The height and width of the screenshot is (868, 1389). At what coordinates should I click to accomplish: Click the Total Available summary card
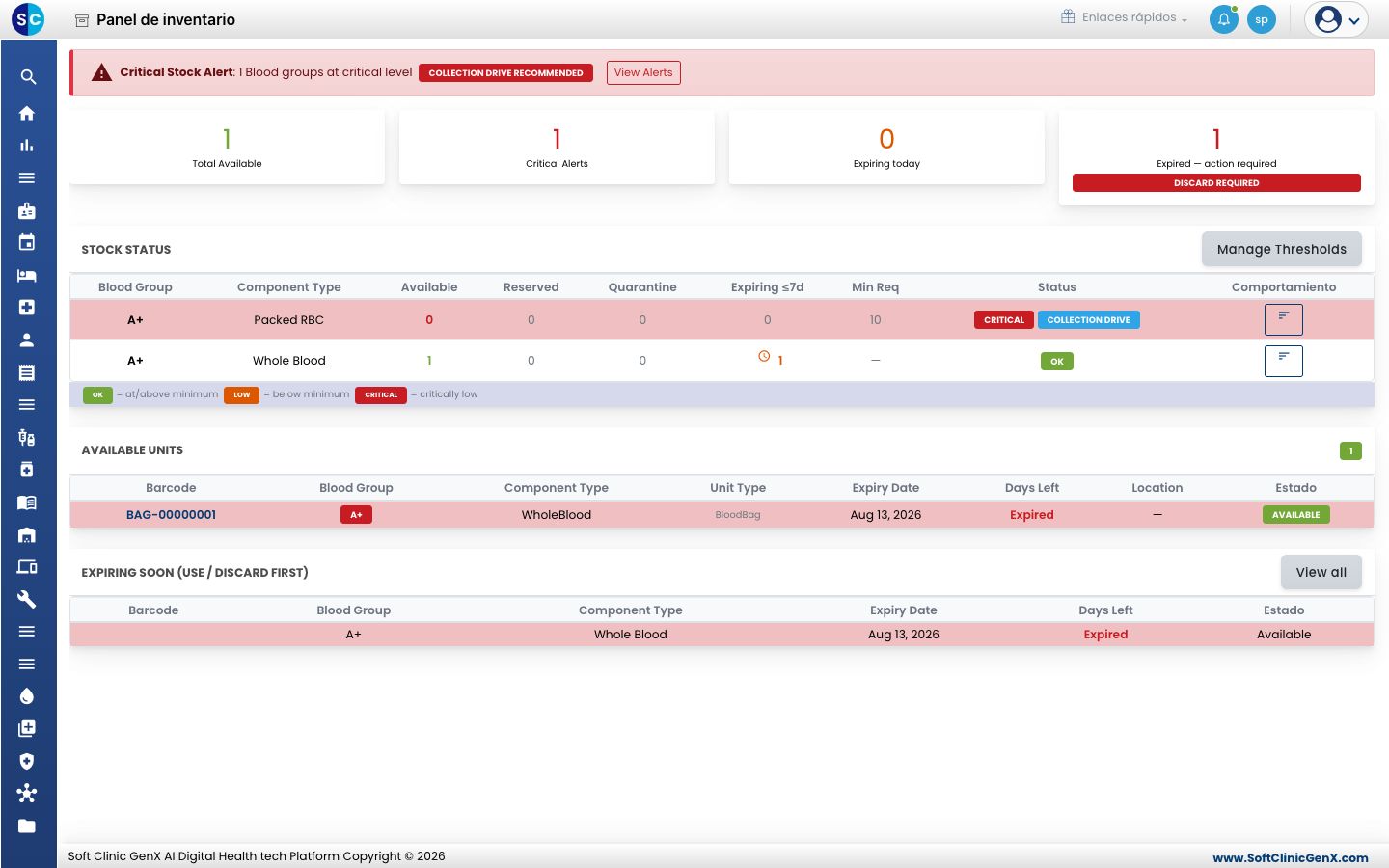pos(227,148)
